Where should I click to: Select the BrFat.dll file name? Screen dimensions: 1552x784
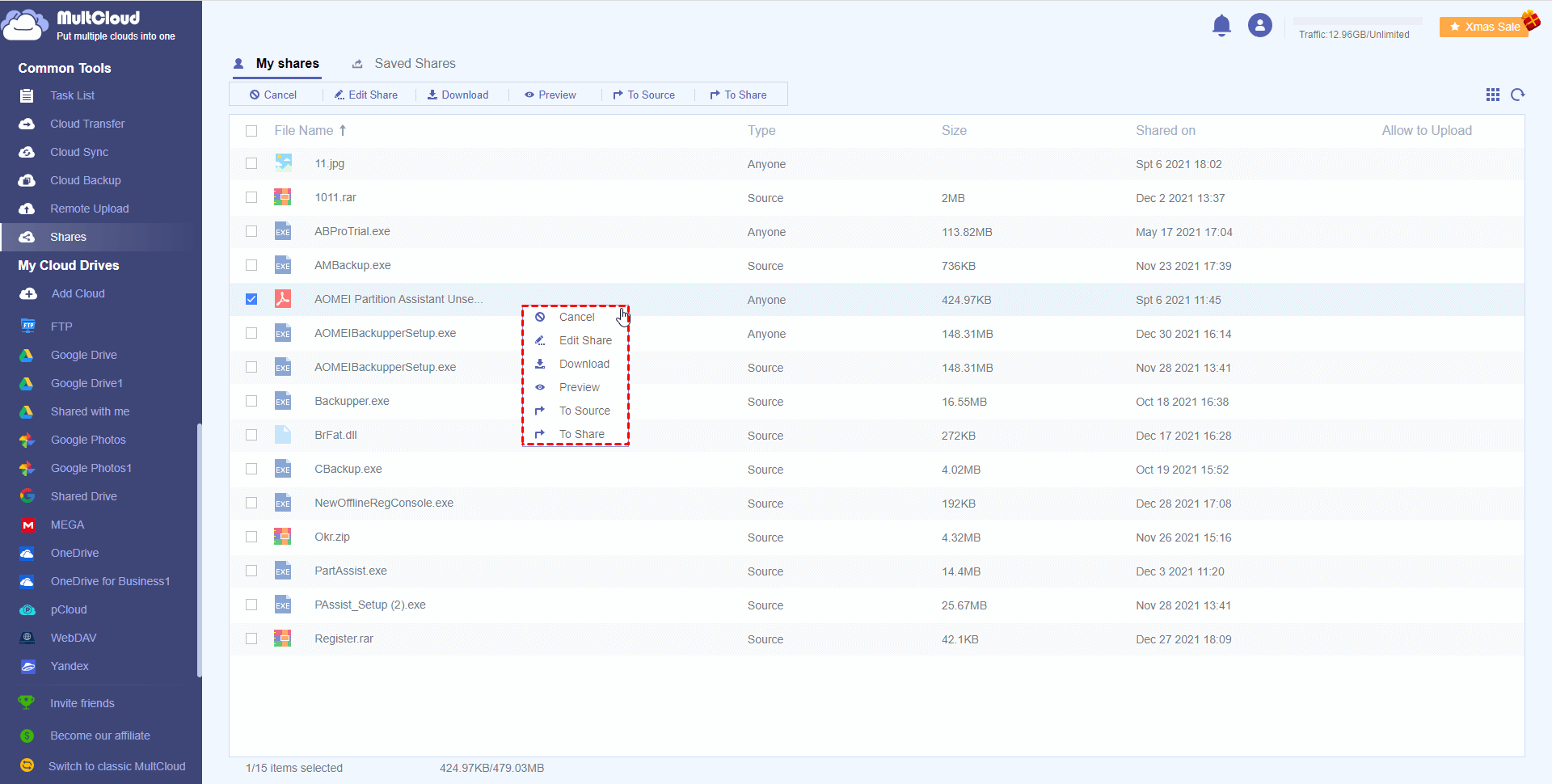click(335, 435)
